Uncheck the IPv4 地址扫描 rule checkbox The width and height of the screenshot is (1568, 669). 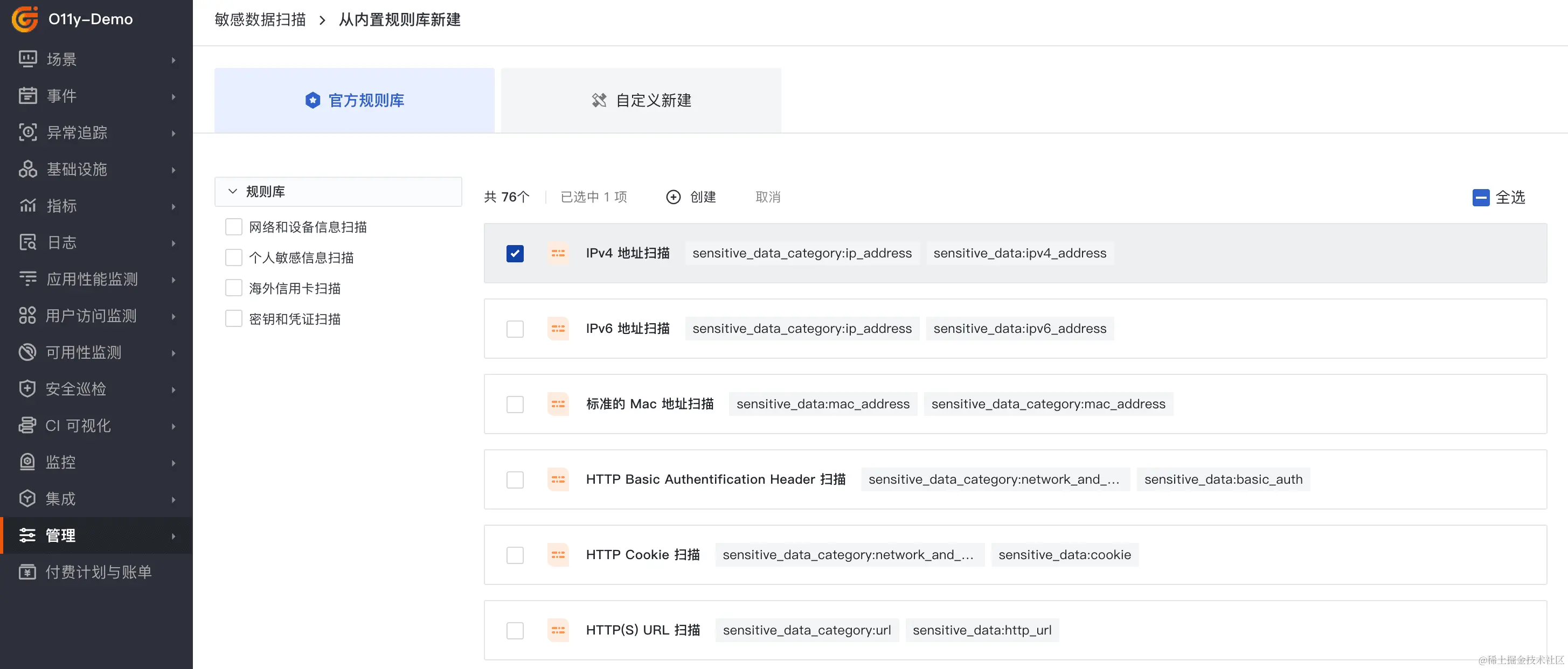tap(515, 253)
